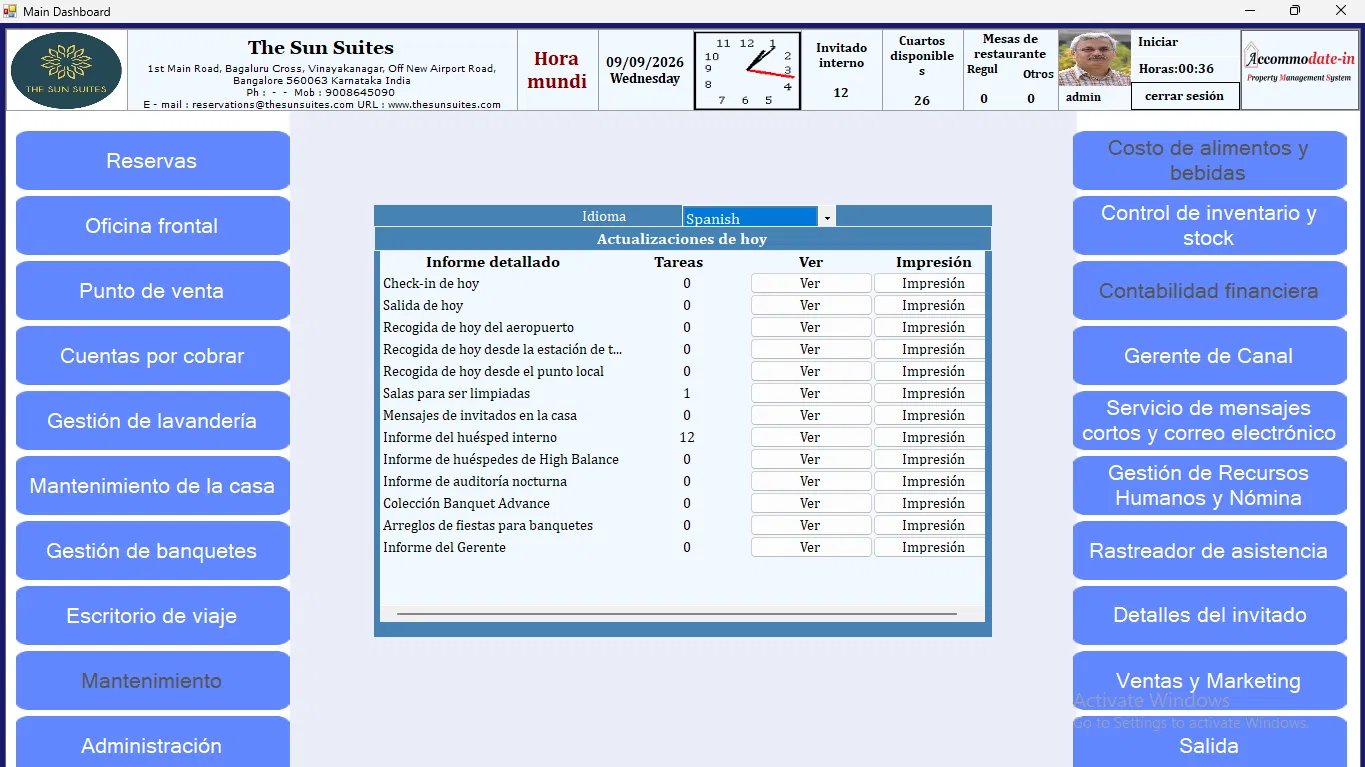The image size is (1365, 767).
Task: Open Gestión de banquetes module
Action: point(152,551)
